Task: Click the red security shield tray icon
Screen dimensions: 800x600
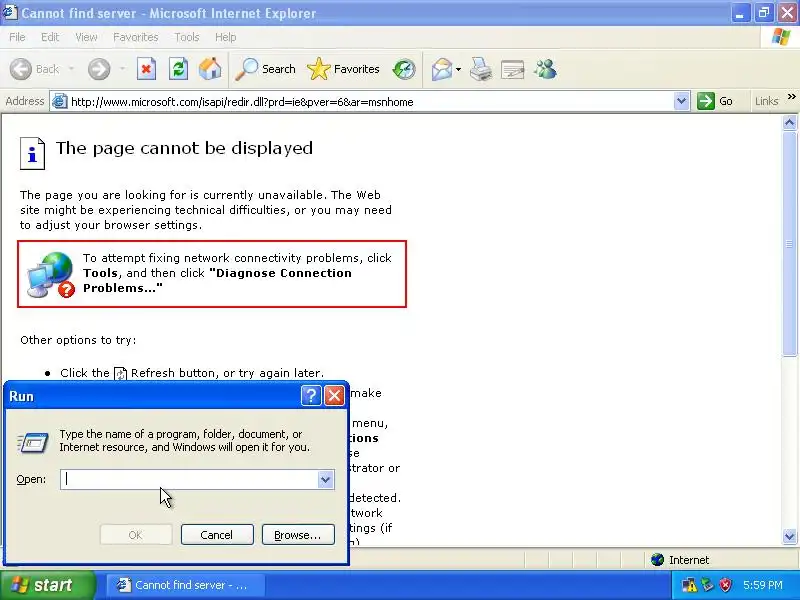Action: (725, 585)
